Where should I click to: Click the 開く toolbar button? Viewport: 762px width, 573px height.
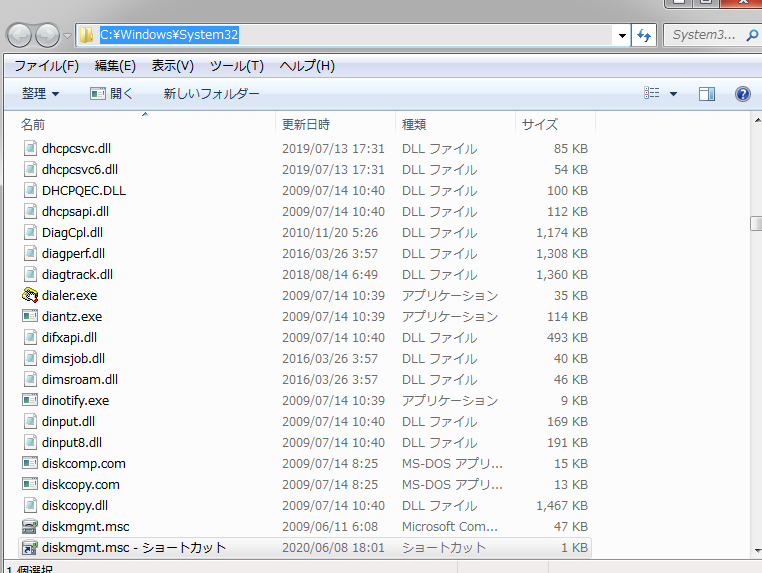(x=112, y=93)
